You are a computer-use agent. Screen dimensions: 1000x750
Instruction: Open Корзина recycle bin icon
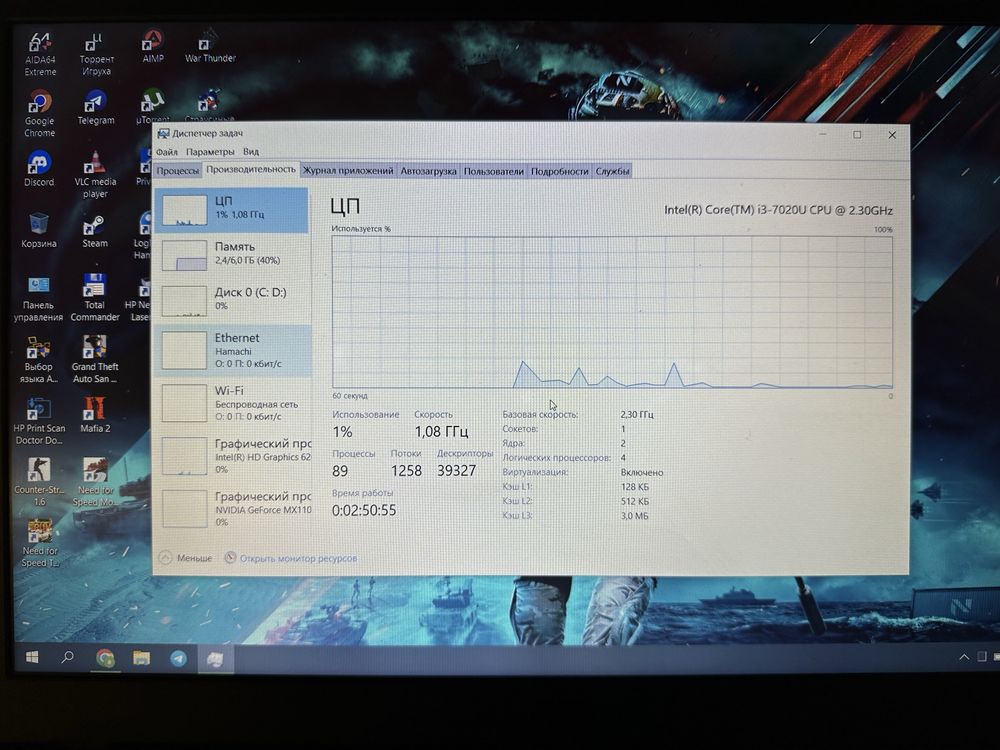click(38, 230)
